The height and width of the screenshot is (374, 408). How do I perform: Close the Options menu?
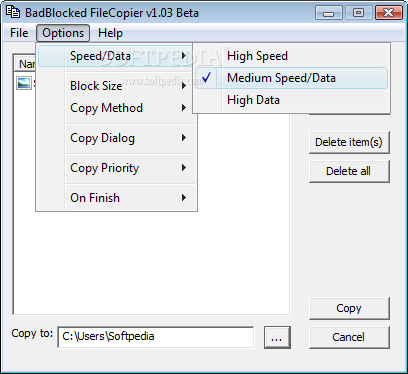(x=63, y=33)
